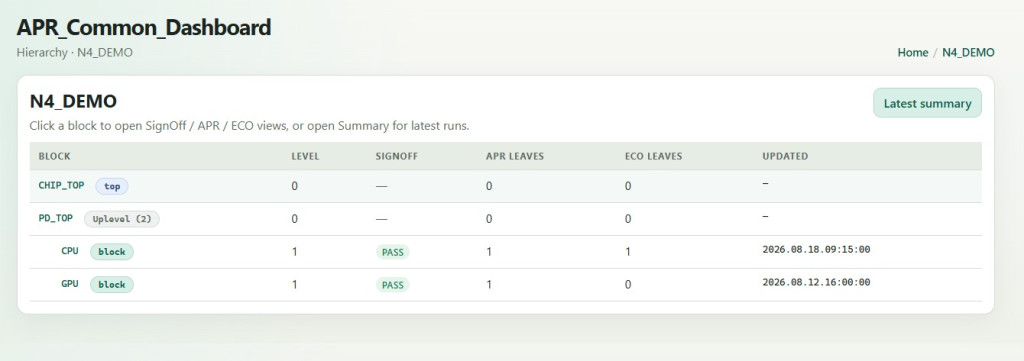Click the N4_DEMO card heading
The image size is (1024, 361).
[x=73, y=101]
